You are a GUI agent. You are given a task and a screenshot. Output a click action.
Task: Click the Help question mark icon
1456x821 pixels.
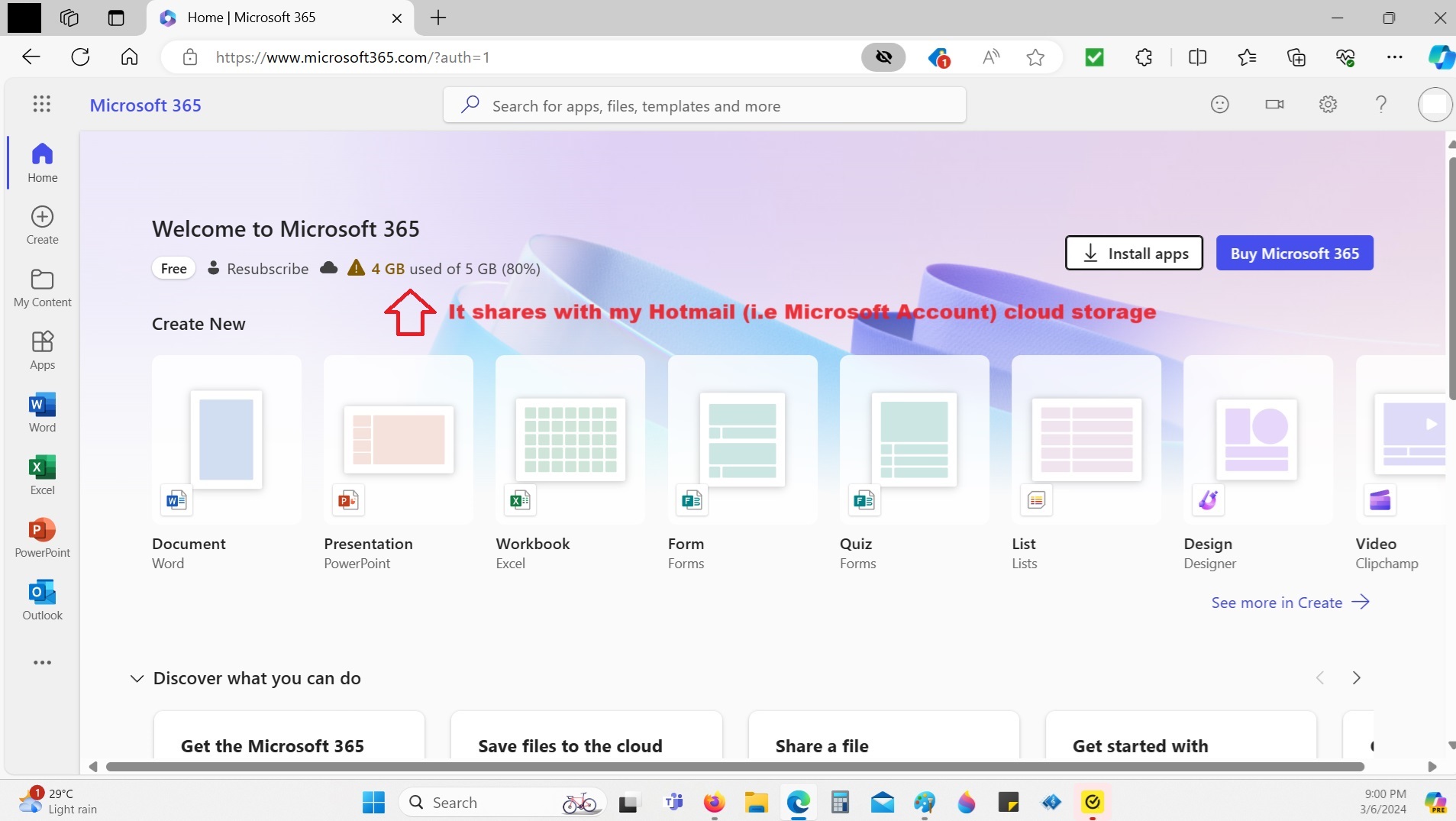coord(1381,105)
